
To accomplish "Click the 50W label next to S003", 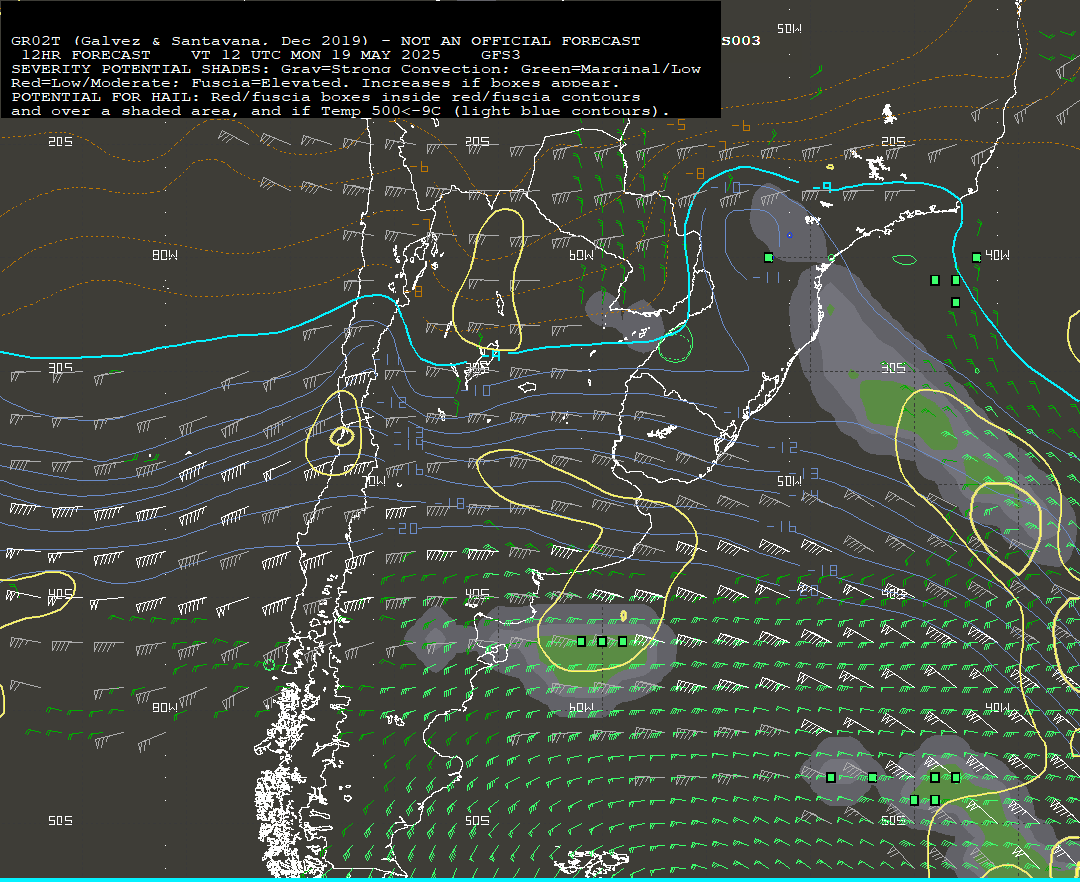I will click(x=789, y=28).
